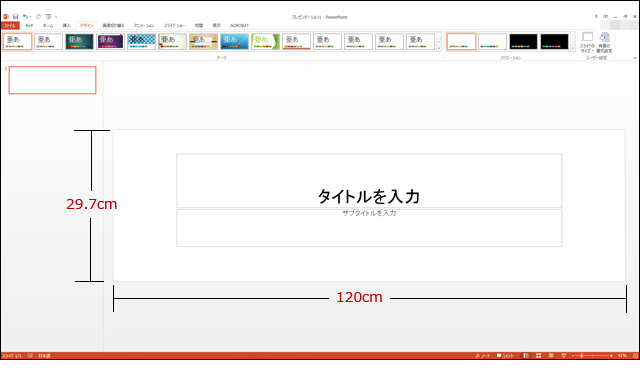Open the Customize Quick Access Toolbar arrow
The image size is (640, 376).
[56, 17]
